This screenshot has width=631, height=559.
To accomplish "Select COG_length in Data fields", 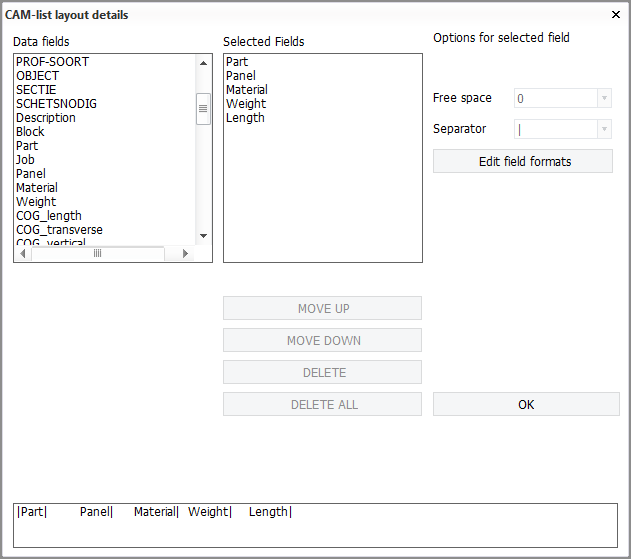I will (x=49, y=216).
